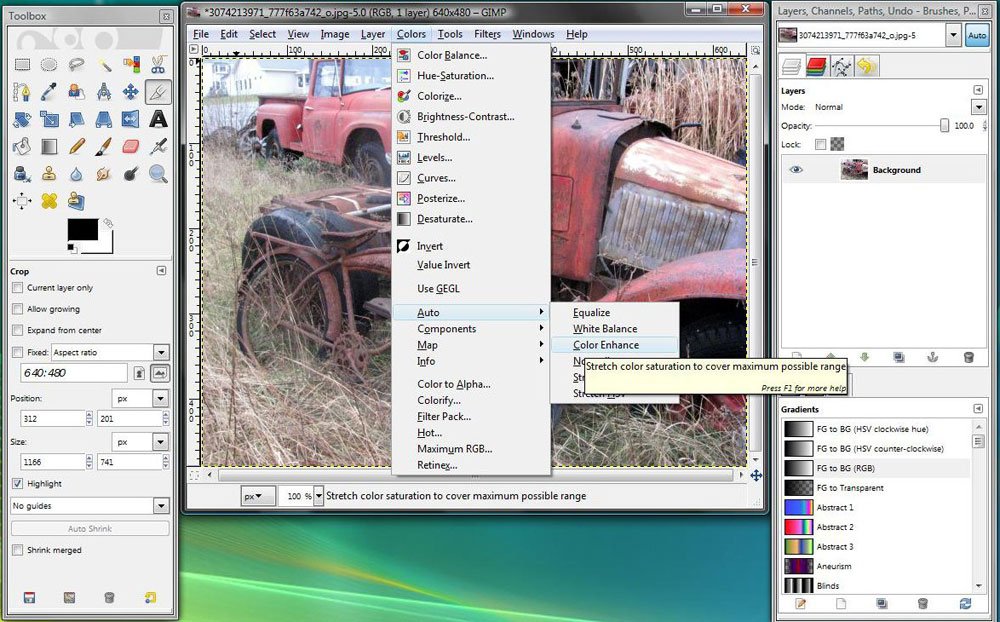Choose Color Enhance from Auto submenu

(614, 344)
